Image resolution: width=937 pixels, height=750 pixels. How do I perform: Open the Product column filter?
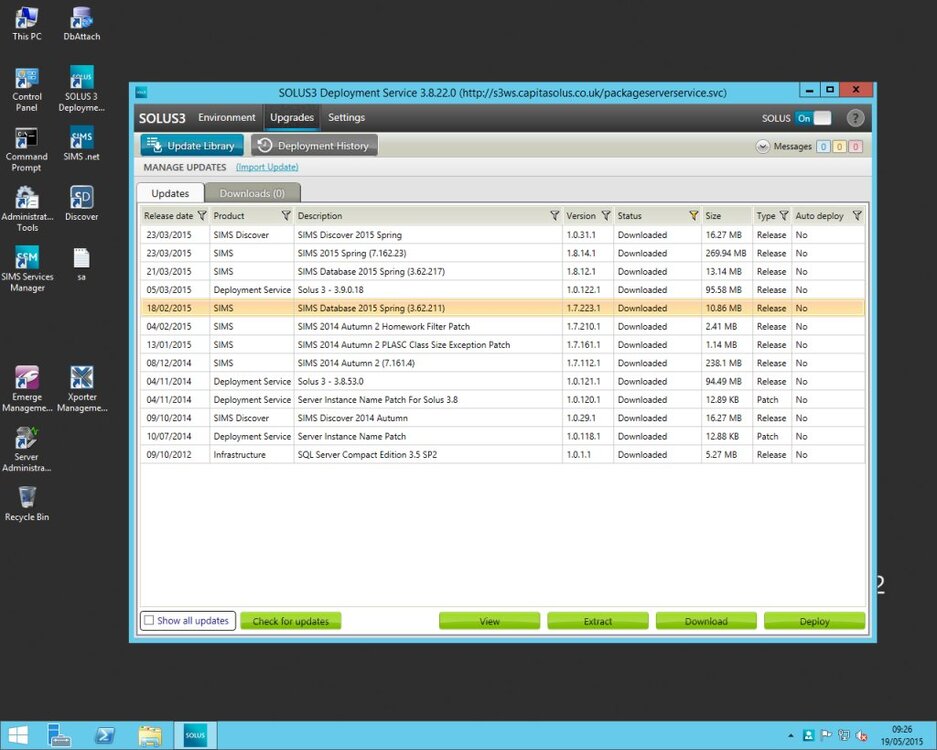pos(286,216)
